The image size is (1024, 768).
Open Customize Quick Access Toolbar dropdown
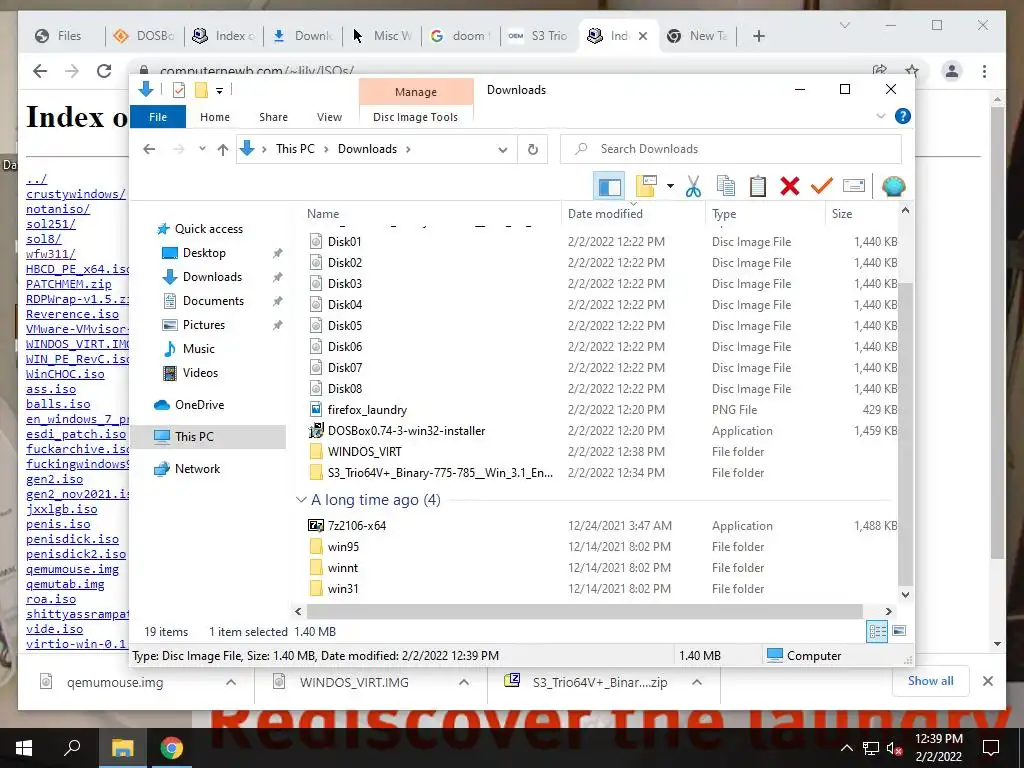point(219,91)
